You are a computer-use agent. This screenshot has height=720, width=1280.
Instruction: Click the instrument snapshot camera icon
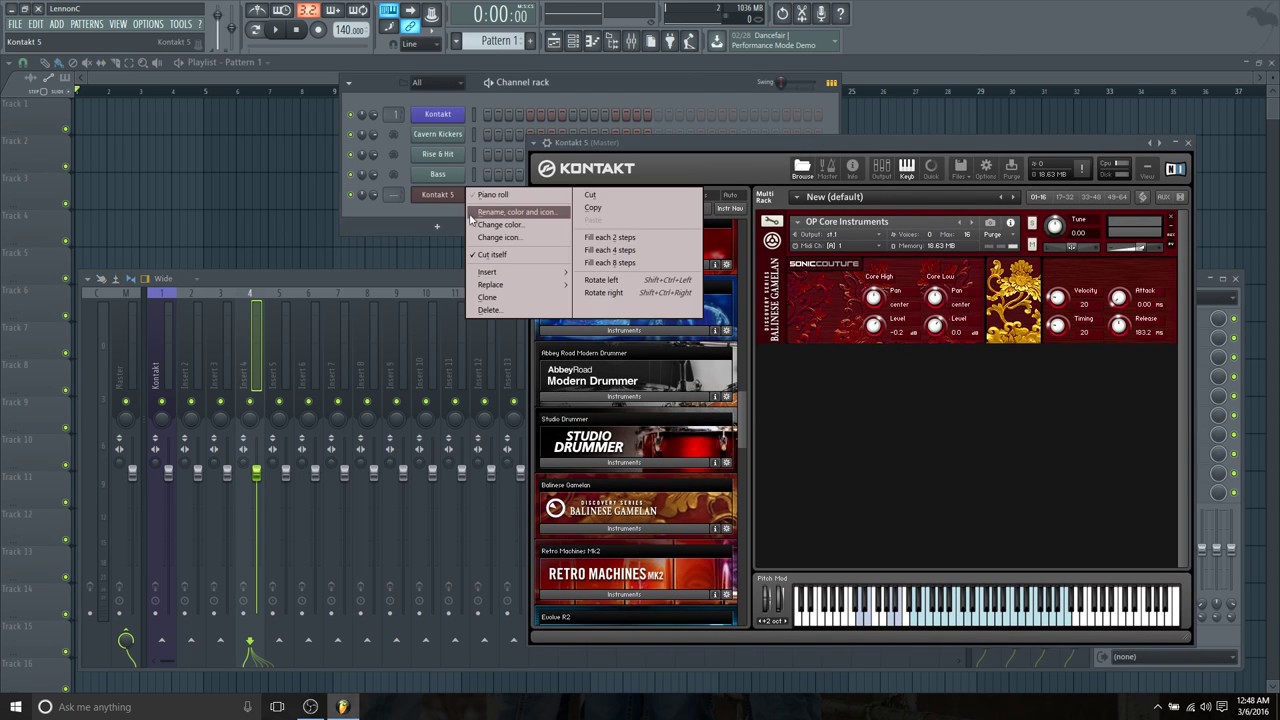(x=990, y=222)
